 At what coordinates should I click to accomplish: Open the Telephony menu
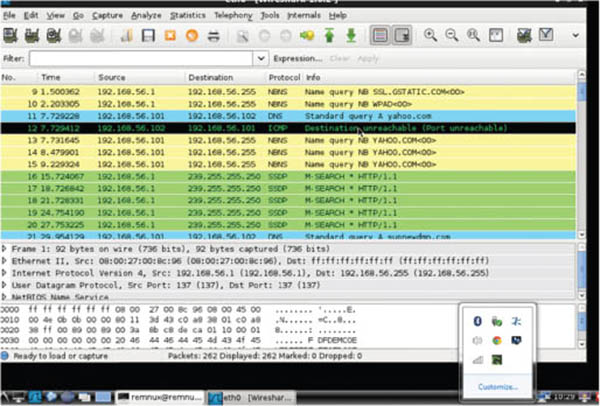tap(233, 16)
